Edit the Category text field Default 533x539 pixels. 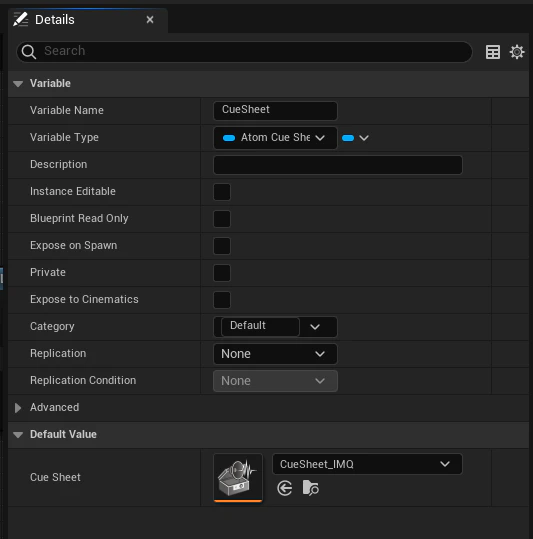(260, 327)
